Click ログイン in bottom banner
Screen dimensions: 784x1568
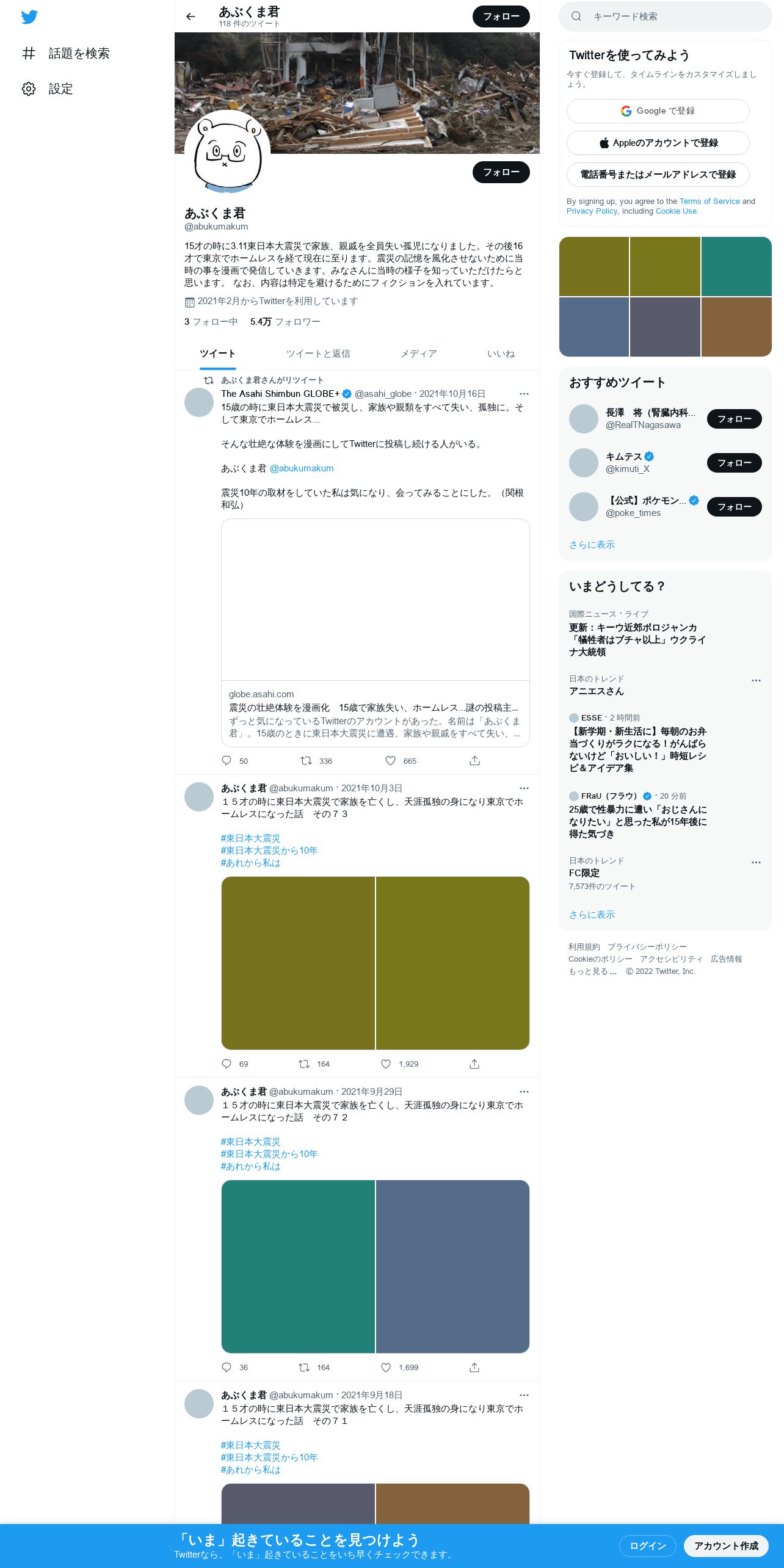pos(647,1545)
